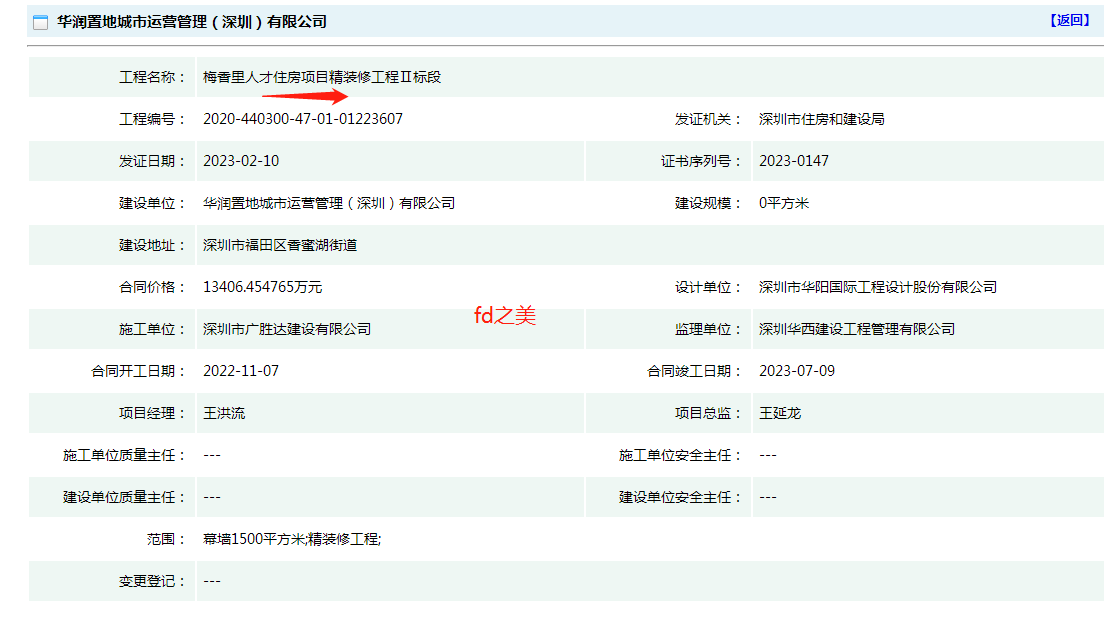
Task: Click the window icon beside company title
Action: pyautogui.click(x=40, y=22)
